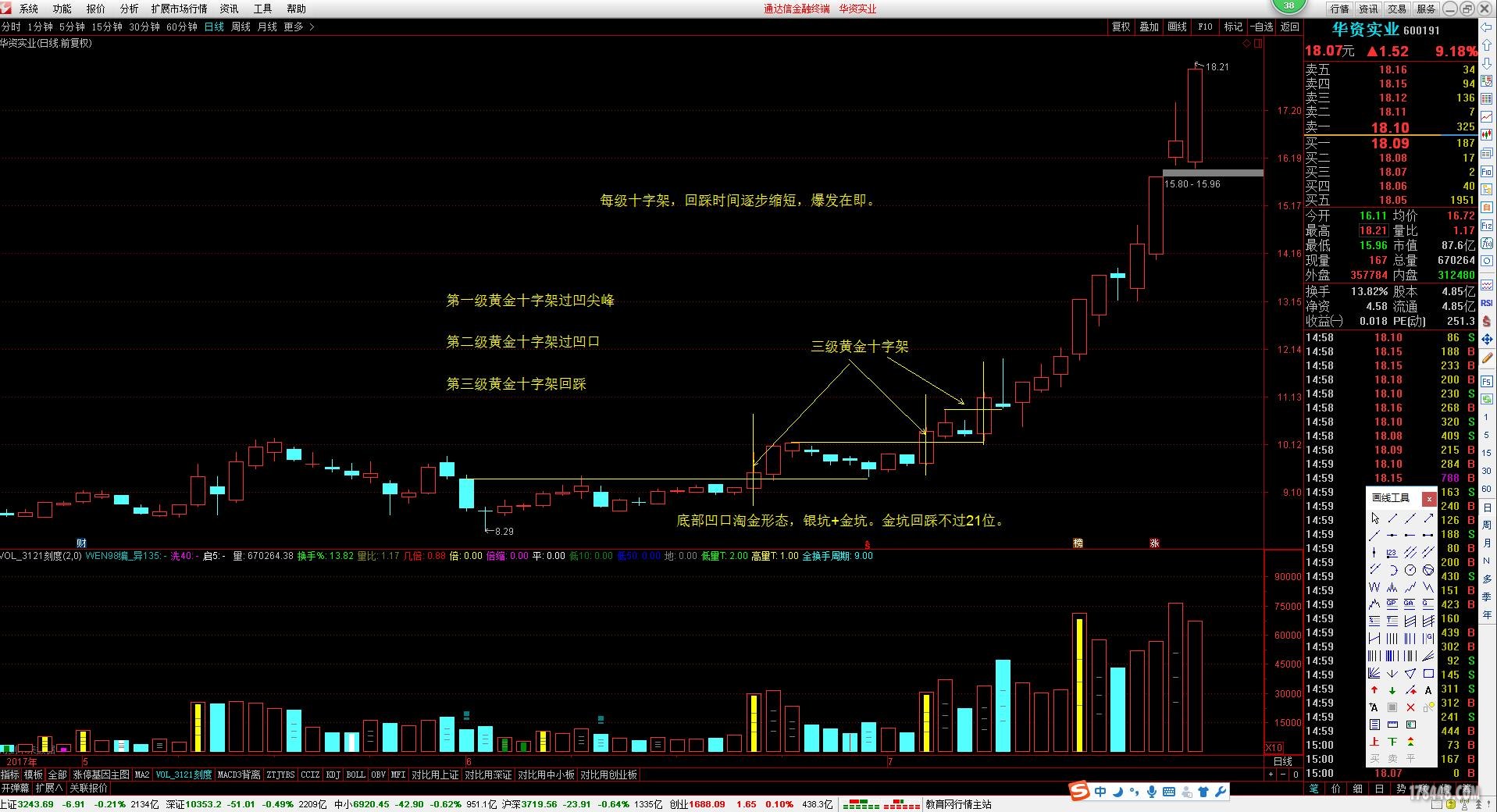The image size is (1497, 812).
Task: Click the Sogou input method S icon
Action: click(x=1079, y=791)
